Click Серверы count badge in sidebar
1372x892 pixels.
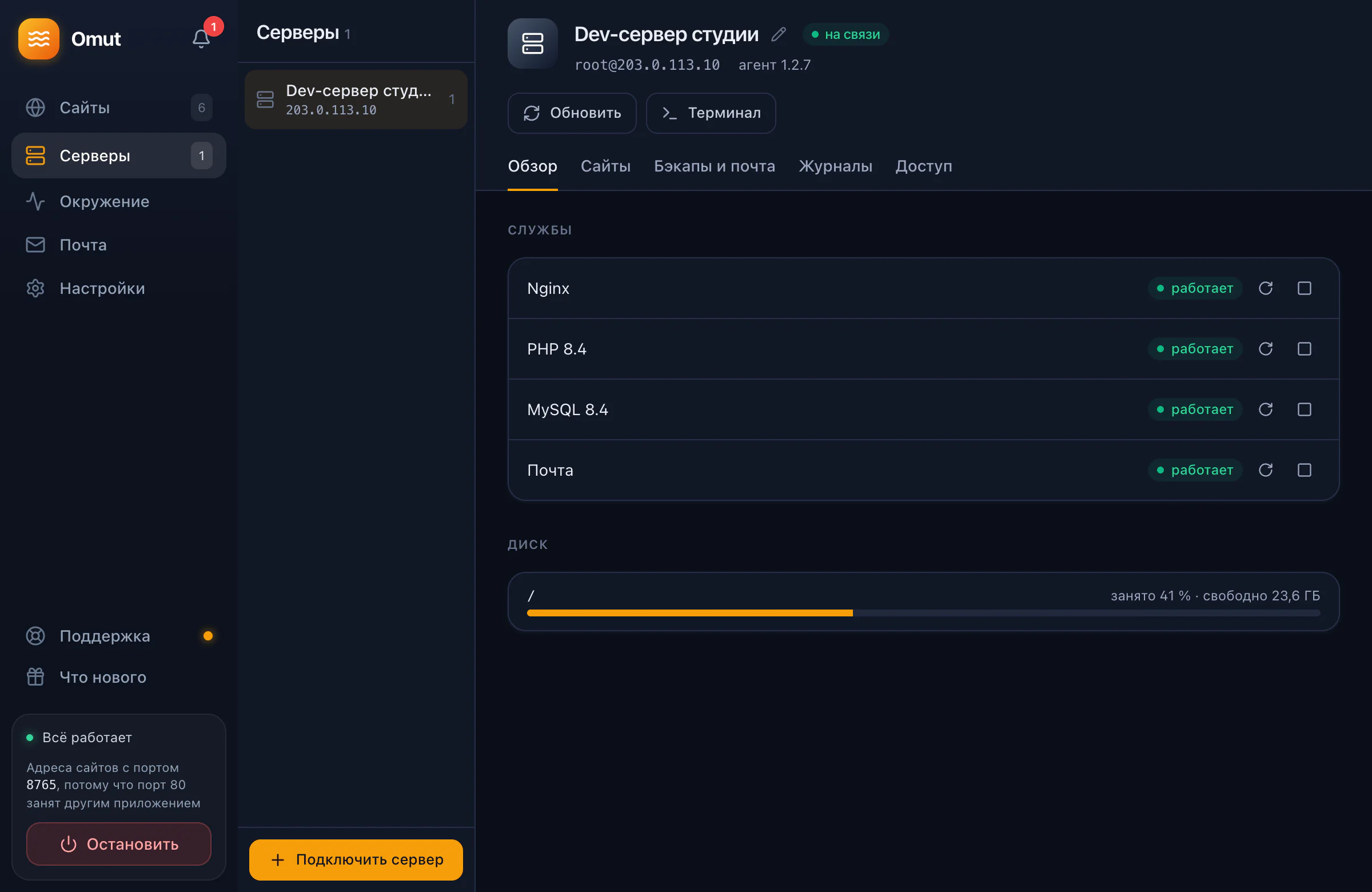(x=201, y=156)
